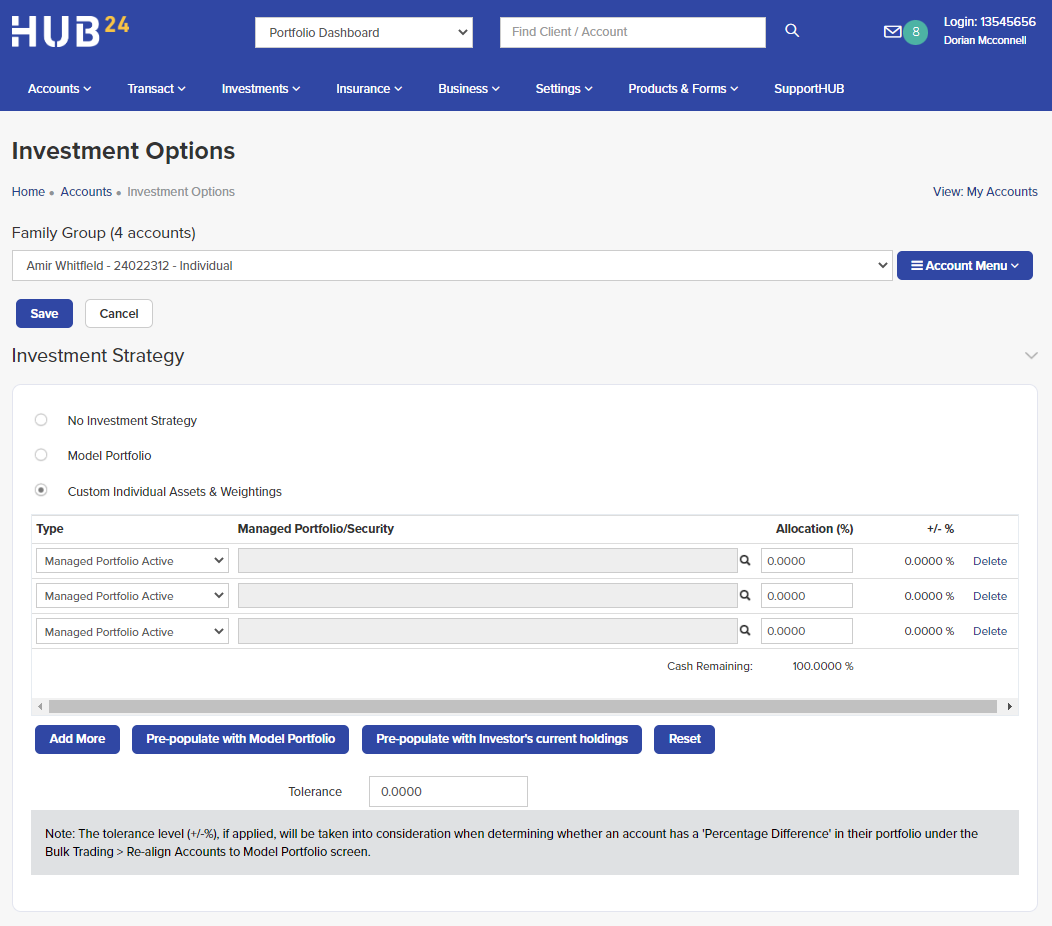Open the security lookup magnifier on first row
The height and width of the screenshot is (926, 1052).
tap(745, 560)
